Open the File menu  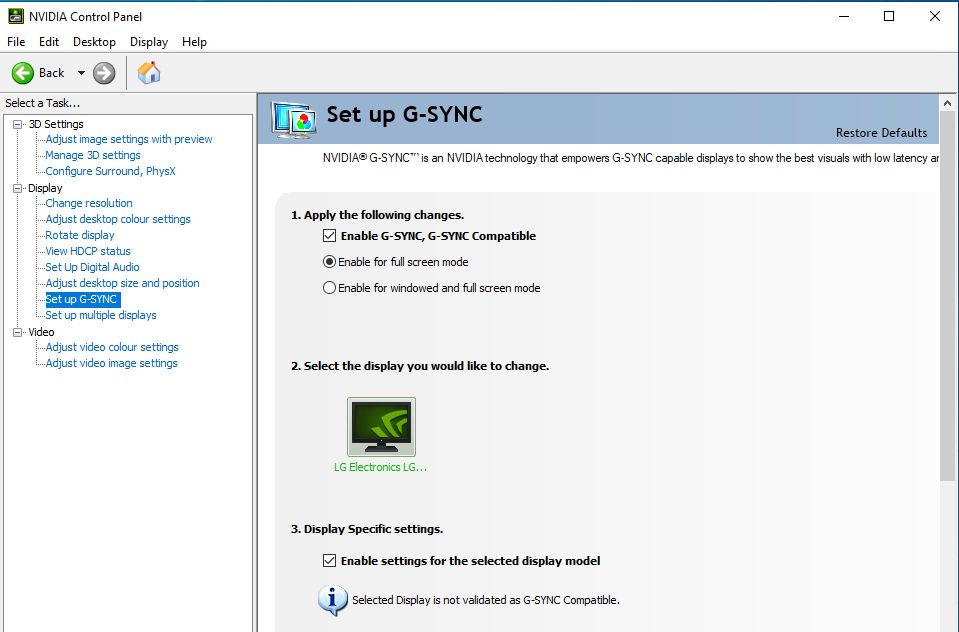[16, 42]
